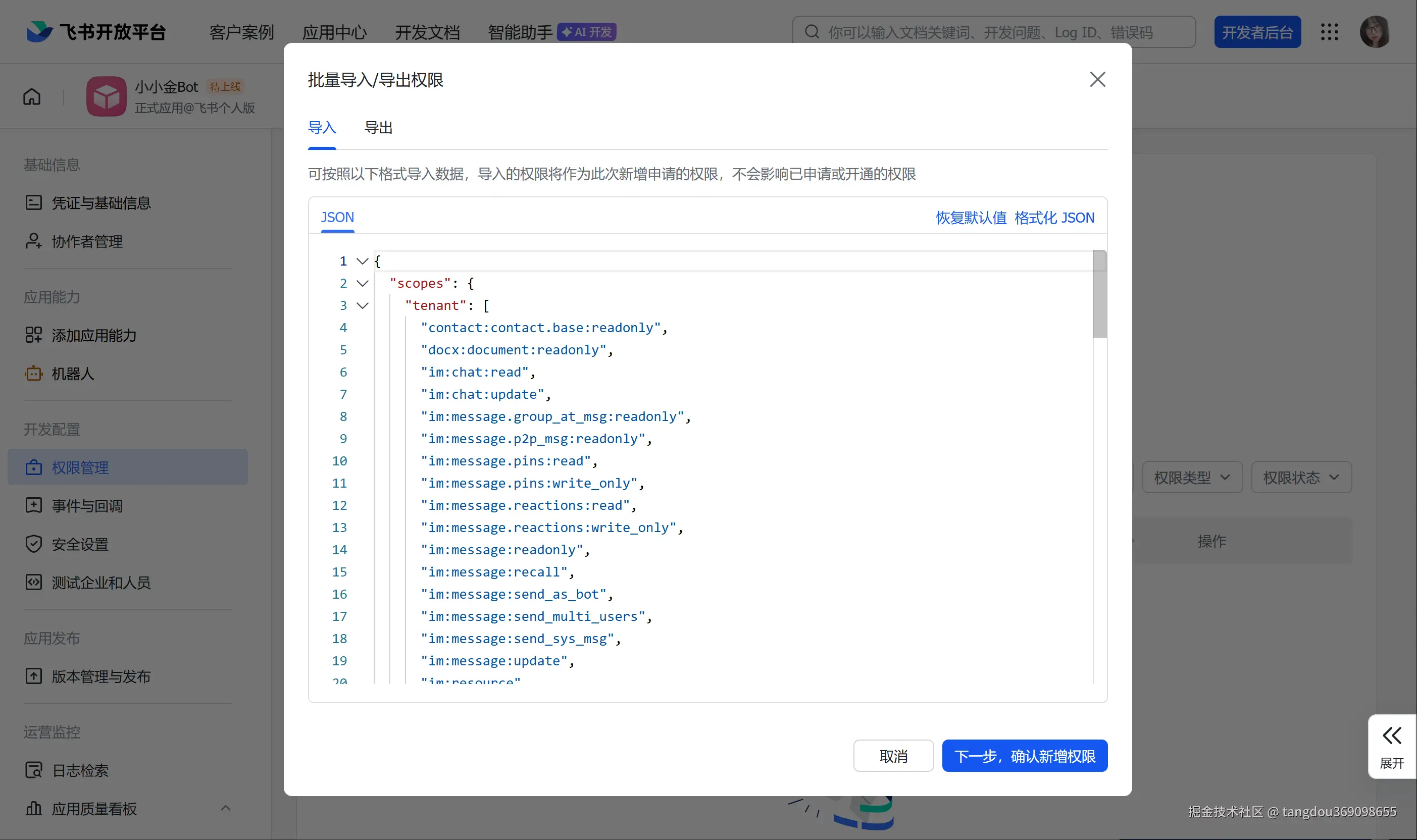The width and height of the screenshot is (1417, 840).
Task: Collapse the "scopes" fold arrow
Action: (362, 283)
